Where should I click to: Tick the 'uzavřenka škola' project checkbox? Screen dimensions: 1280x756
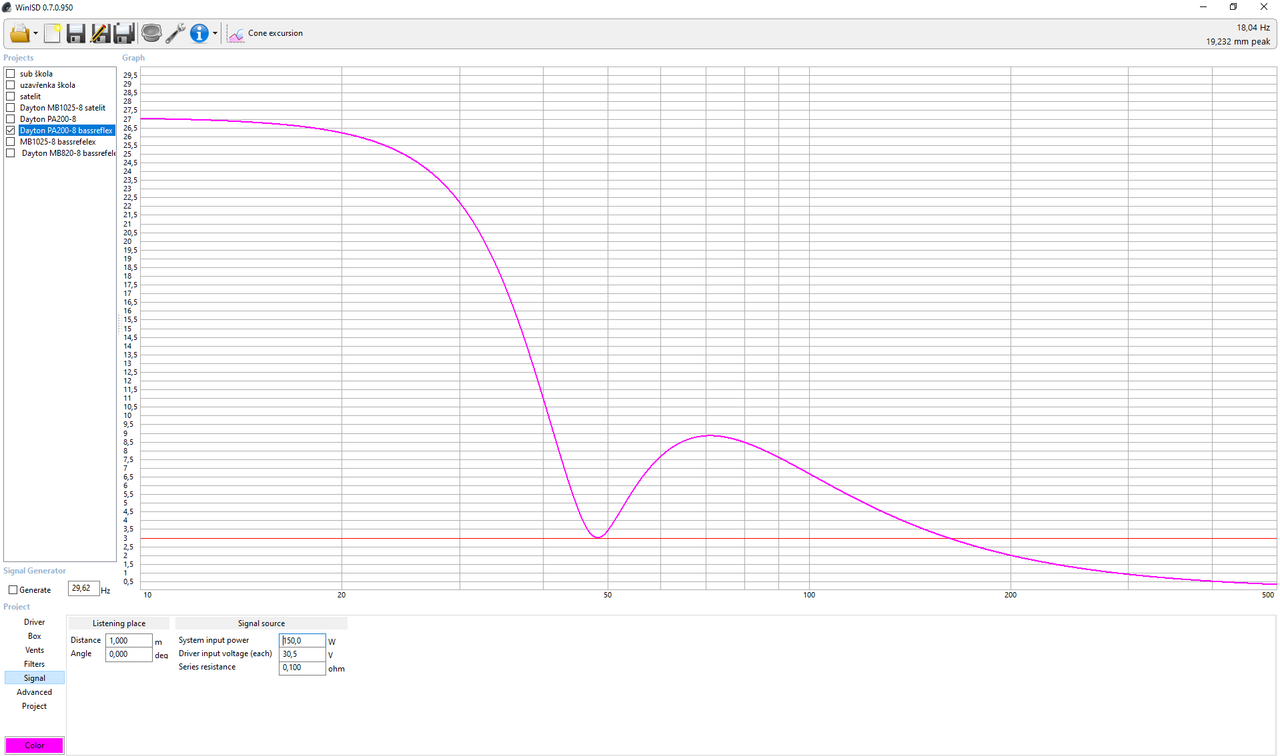11,85
